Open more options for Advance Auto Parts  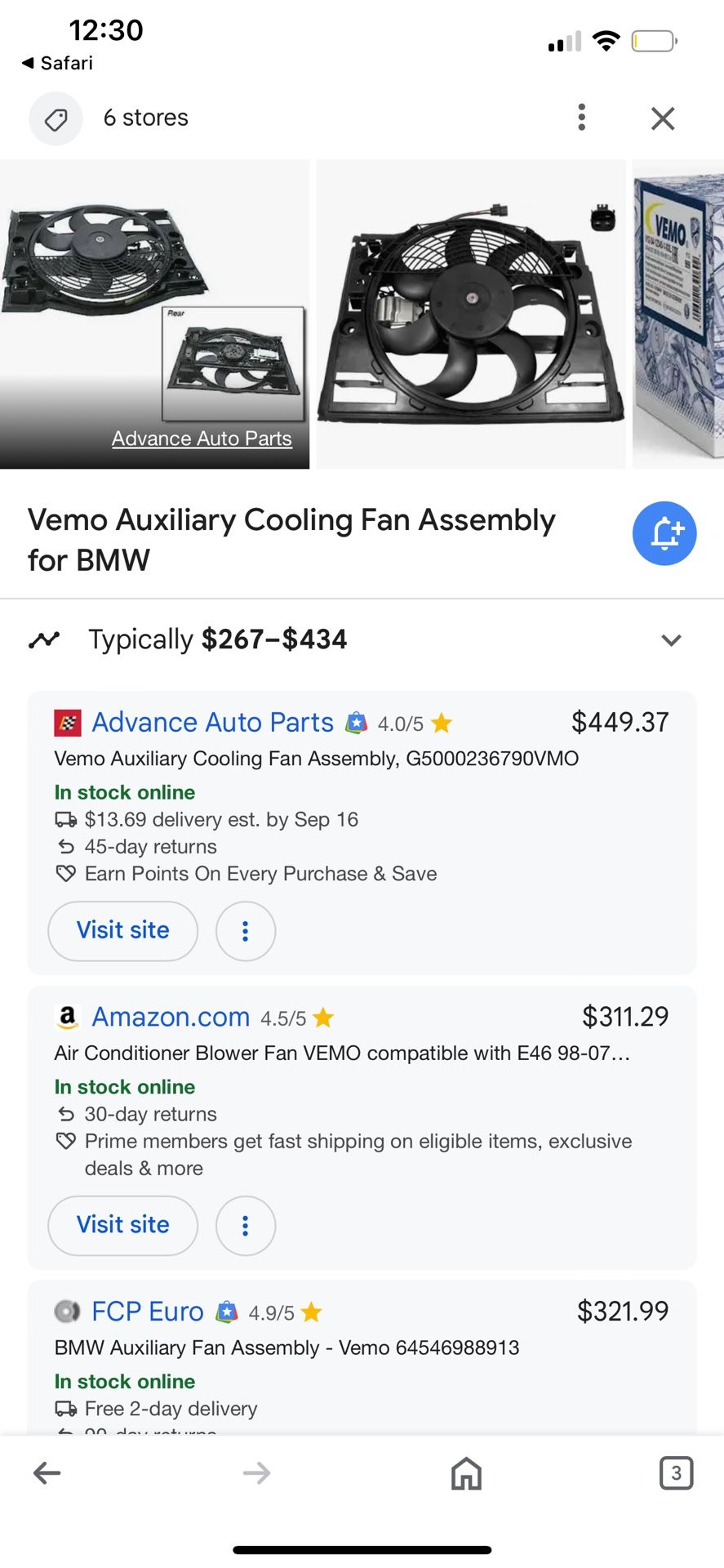click(245, 931)
